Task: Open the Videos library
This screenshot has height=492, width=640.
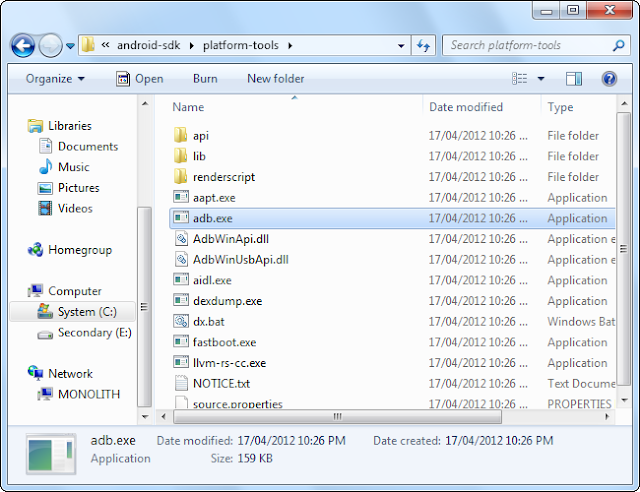Action: [x=65, y=208]
